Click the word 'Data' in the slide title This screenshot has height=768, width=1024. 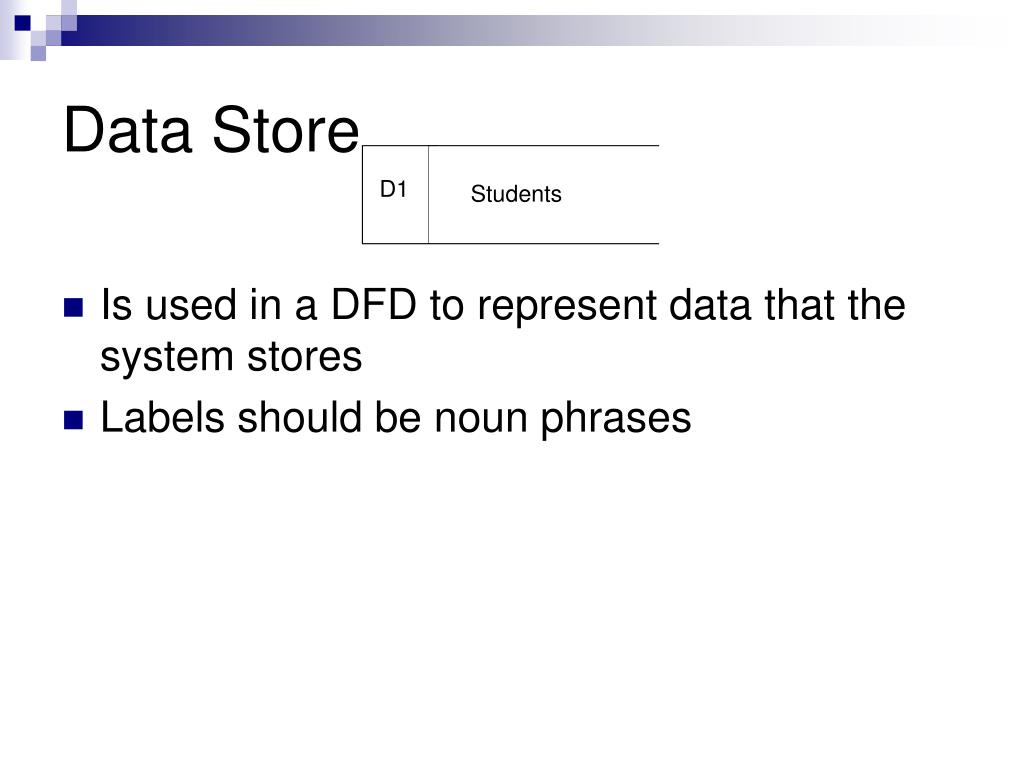[x=128, y=131]
